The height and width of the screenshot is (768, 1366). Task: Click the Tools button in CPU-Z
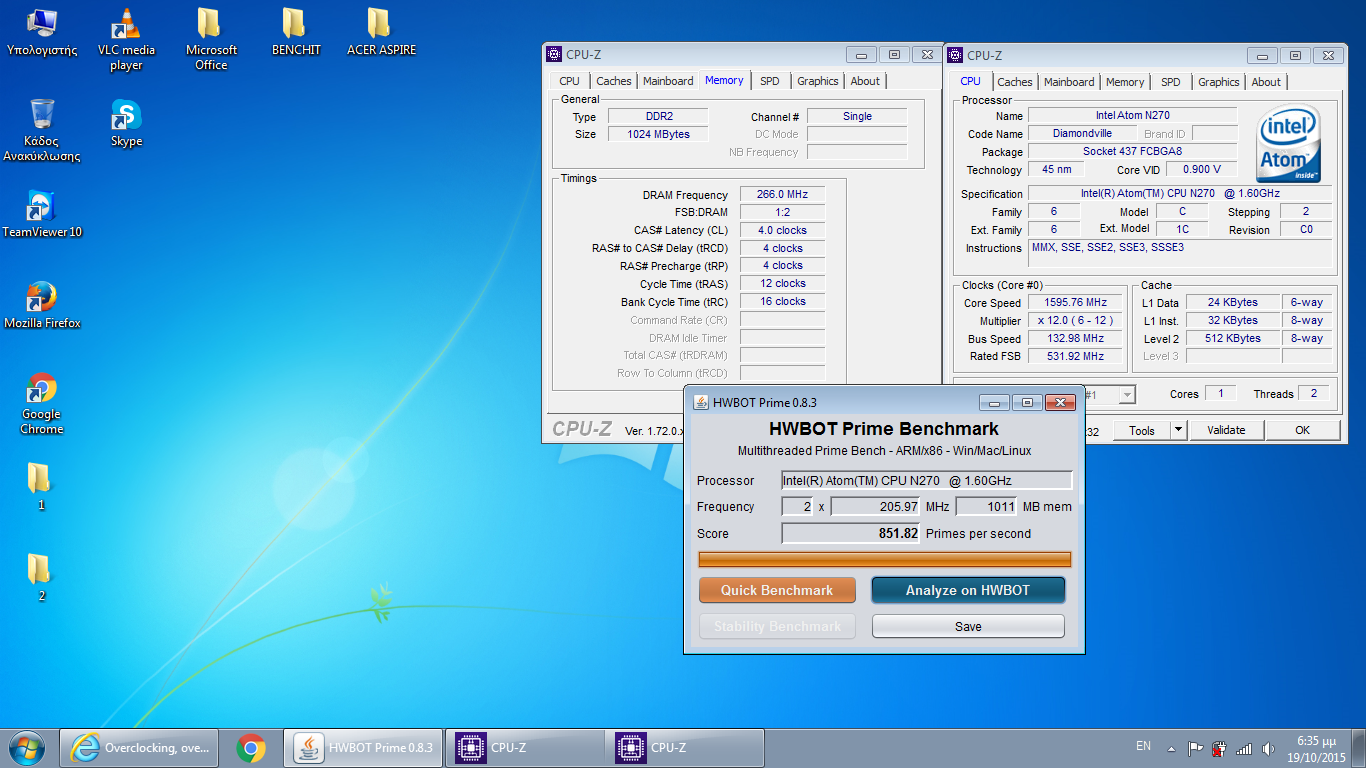[x=1142, y=430]
